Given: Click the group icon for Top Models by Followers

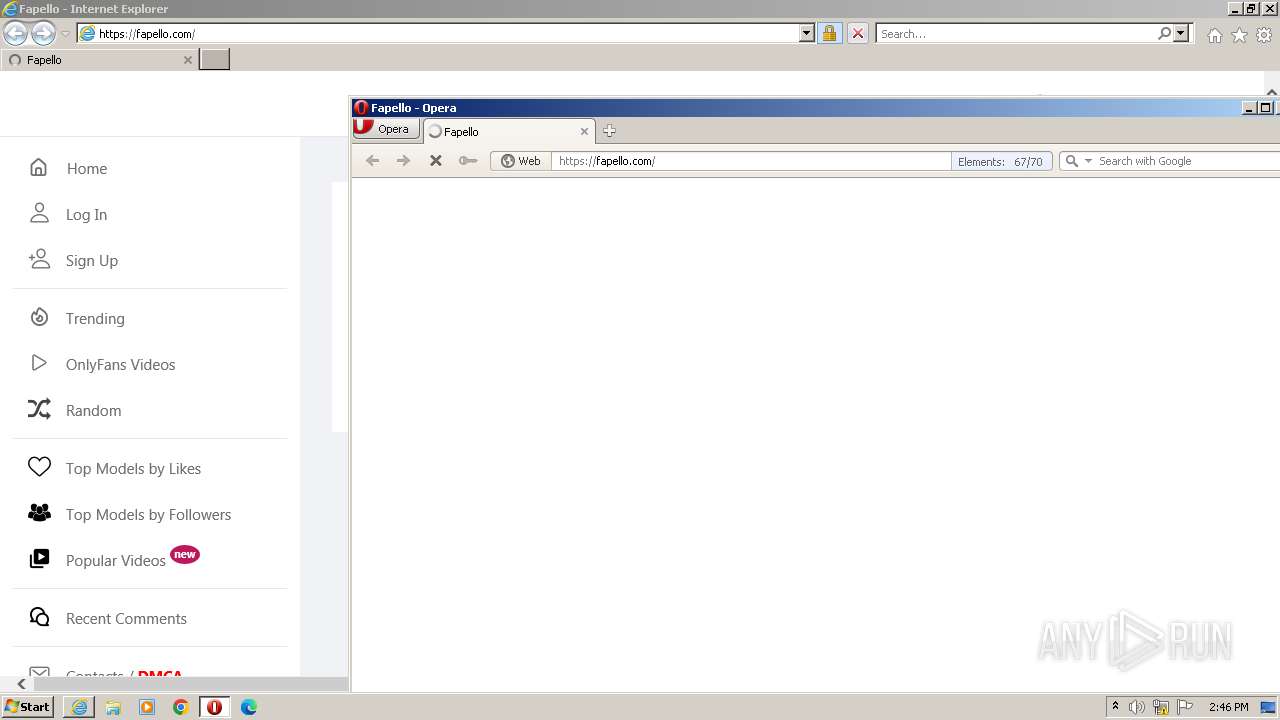Looking at the screenshot, I should click(x=39, y=513).
